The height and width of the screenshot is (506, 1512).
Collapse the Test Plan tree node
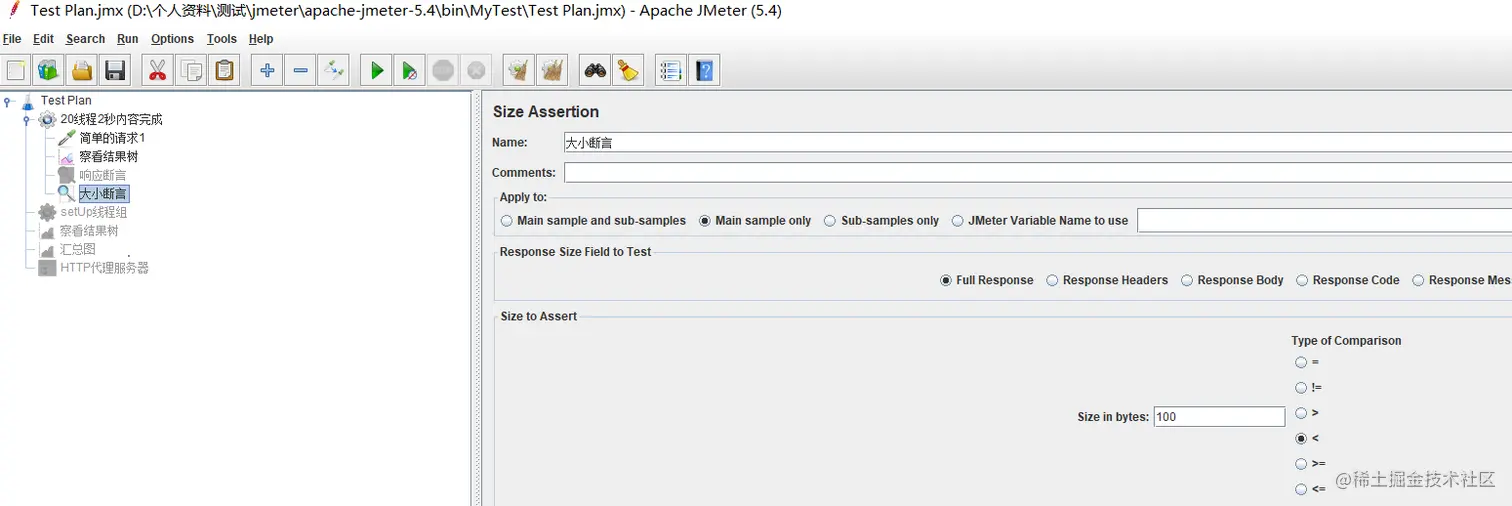click(8, 100)
